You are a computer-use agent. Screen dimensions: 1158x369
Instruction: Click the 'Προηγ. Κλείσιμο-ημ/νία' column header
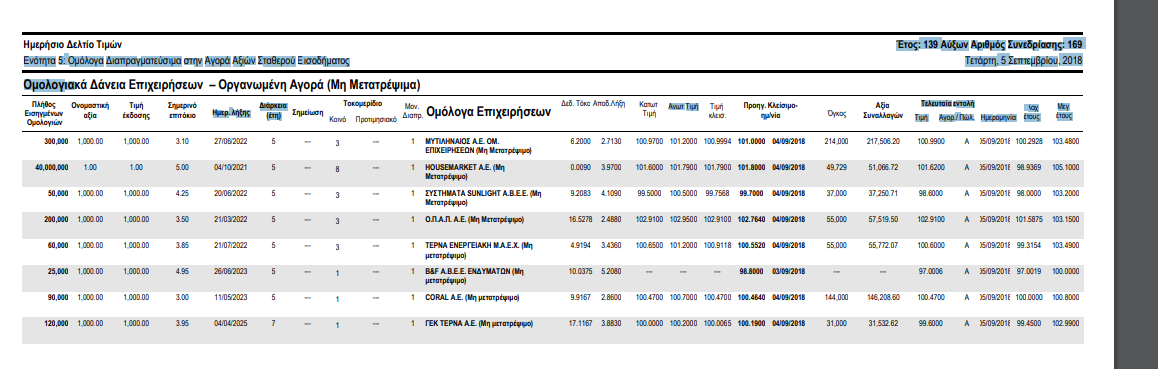coord(771,110)
